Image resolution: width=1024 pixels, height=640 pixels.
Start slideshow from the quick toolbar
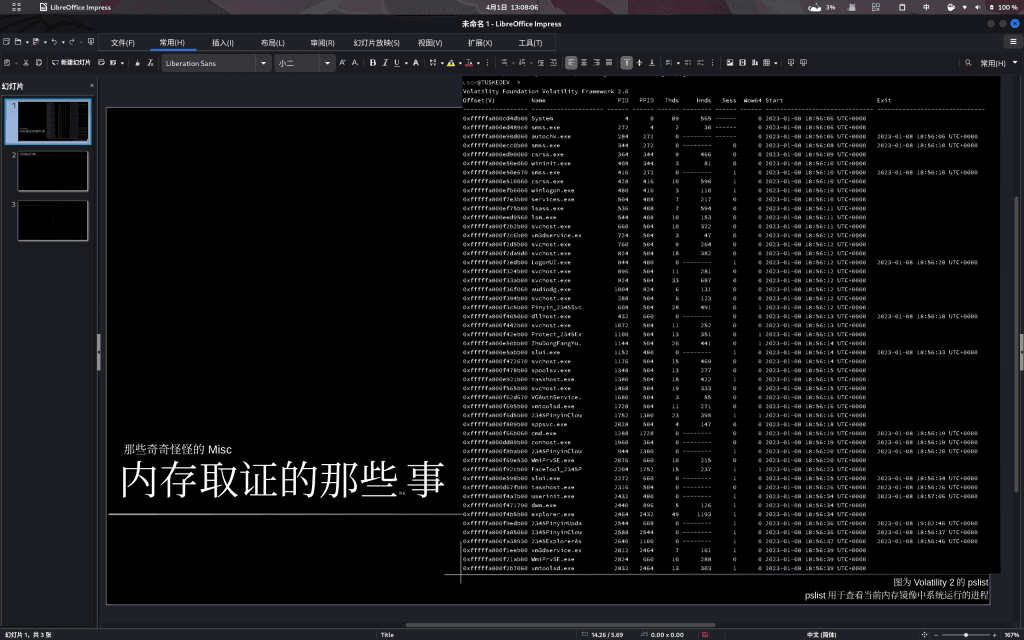91,42
